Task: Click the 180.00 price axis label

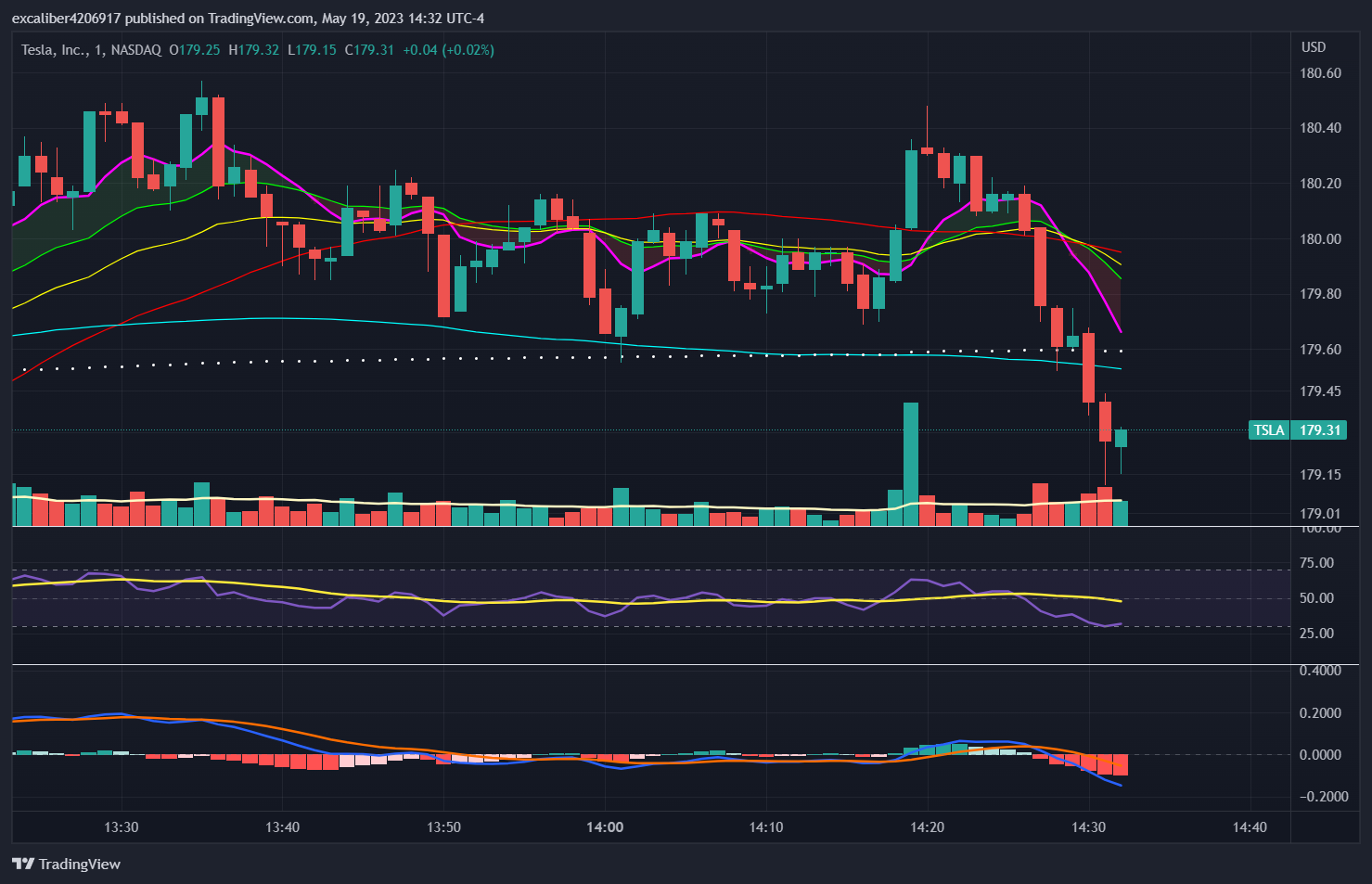Action: pos(1321,238)
